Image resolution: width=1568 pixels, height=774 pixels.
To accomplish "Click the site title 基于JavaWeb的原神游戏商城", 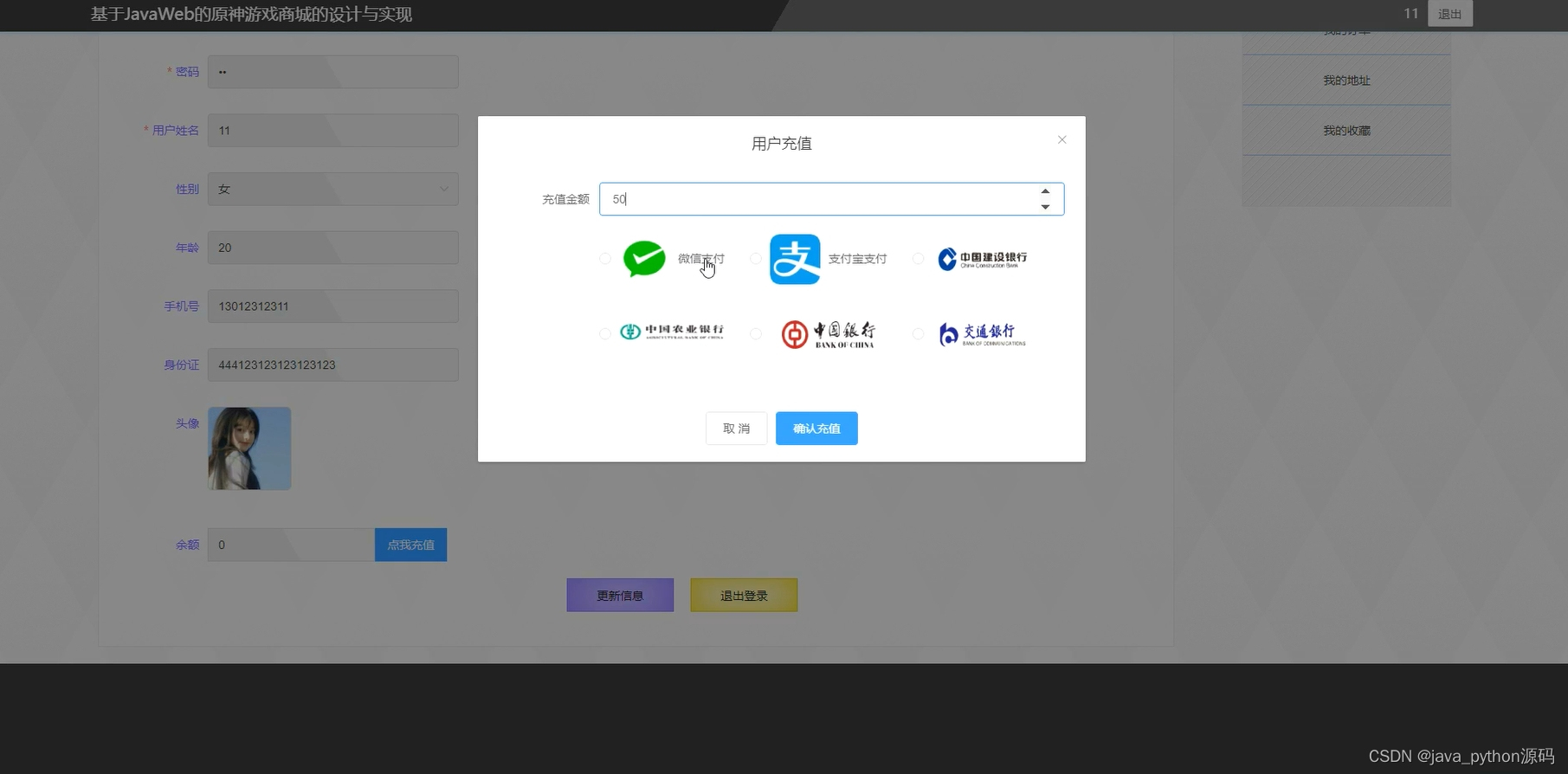I will click(x=251, y=15).
